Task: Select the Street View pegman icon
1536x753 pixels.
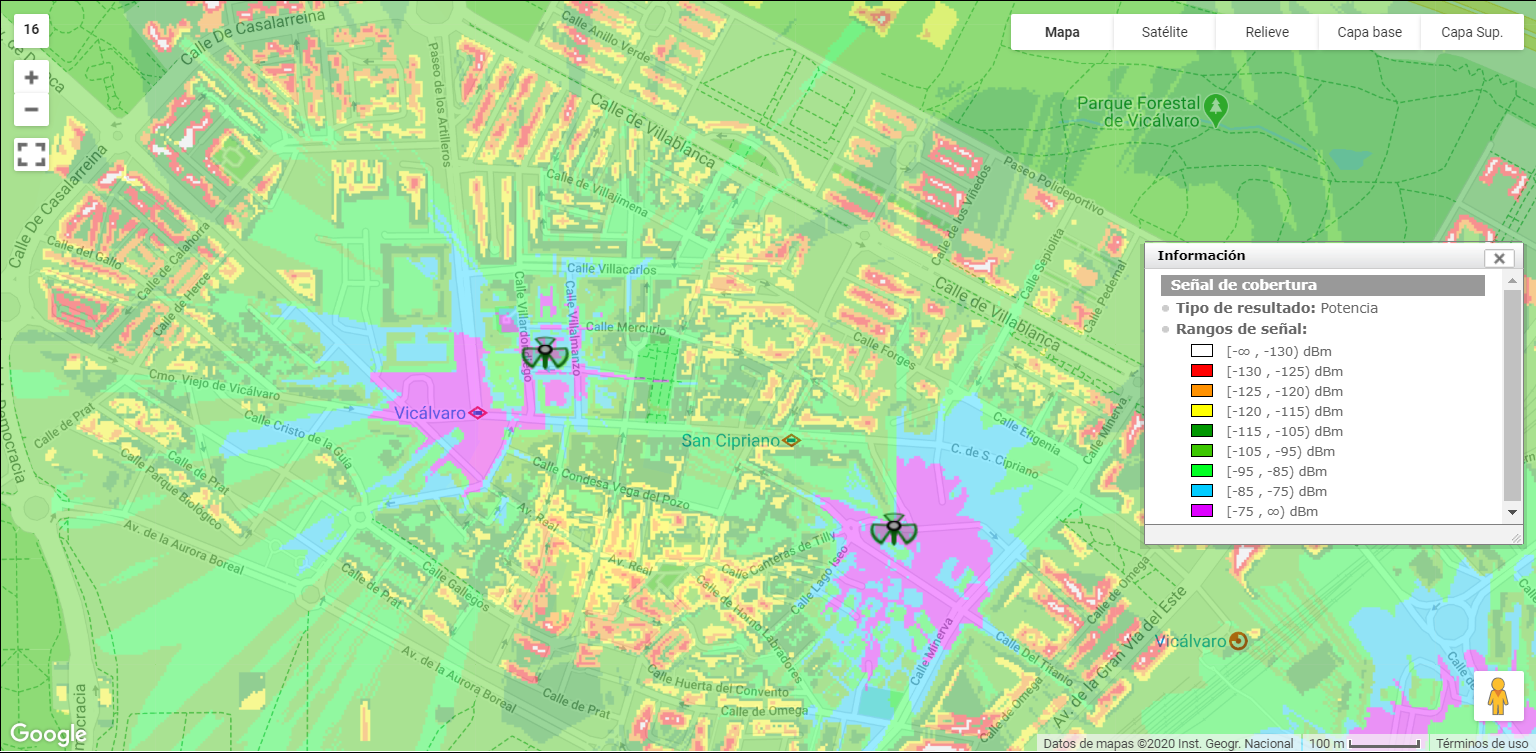Action: 1497,696
